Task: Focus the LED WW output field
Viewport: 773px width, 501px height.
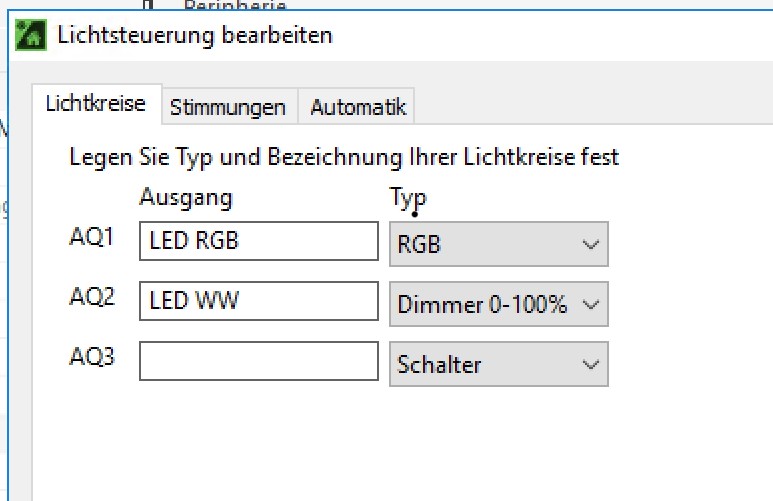Action: pyautogui.click(x=258, y=301)
